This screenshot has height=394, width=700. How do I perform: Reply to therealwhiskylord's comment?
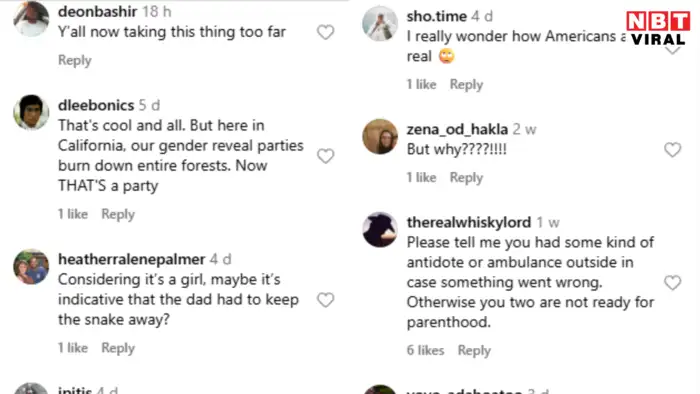pos(474,350)
